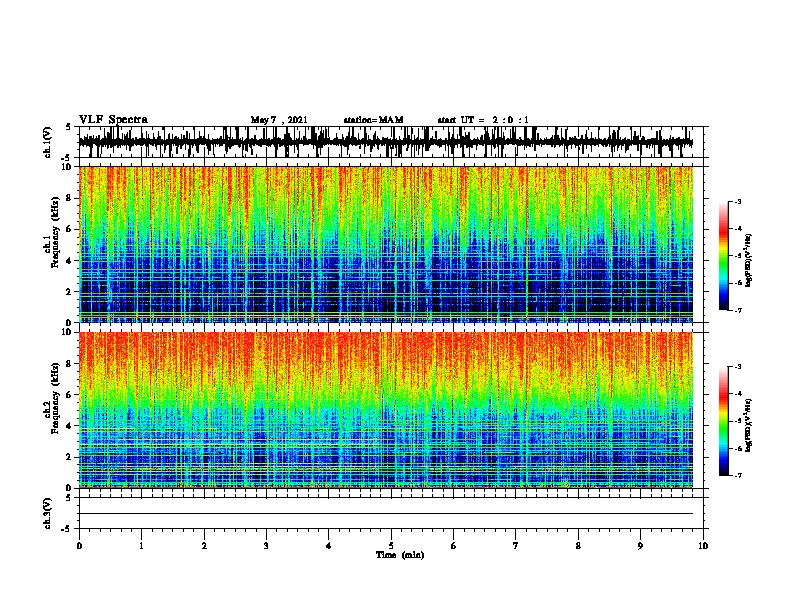792x612 pixels.
Task: Click the "ch.1 Frequency (kHz)" axis label
Action: point(51,232)
